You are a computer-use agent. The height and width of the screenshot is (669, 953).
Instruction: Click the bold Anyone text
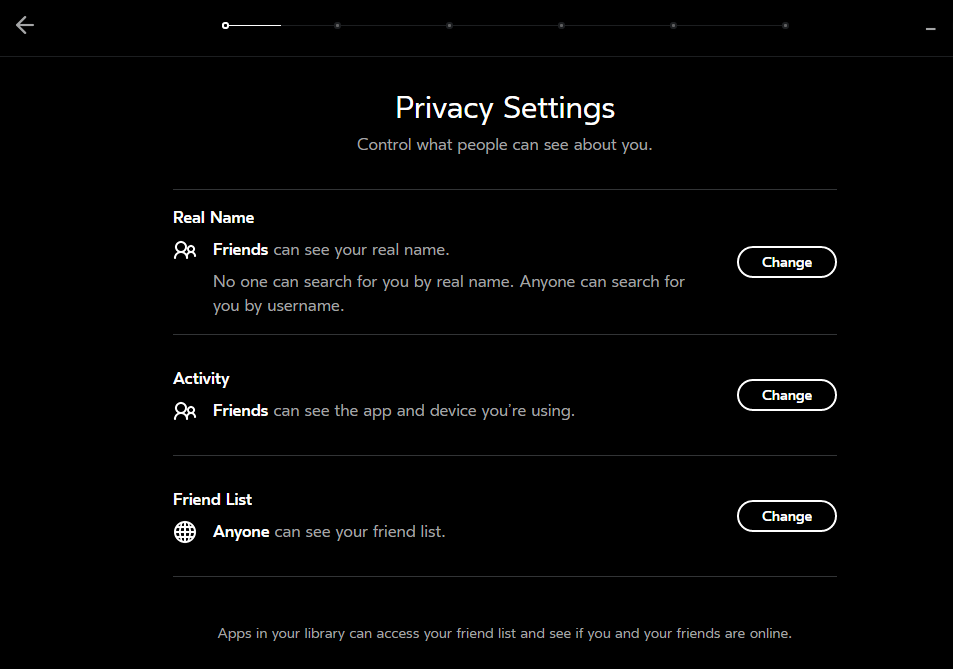coord(241,532)
